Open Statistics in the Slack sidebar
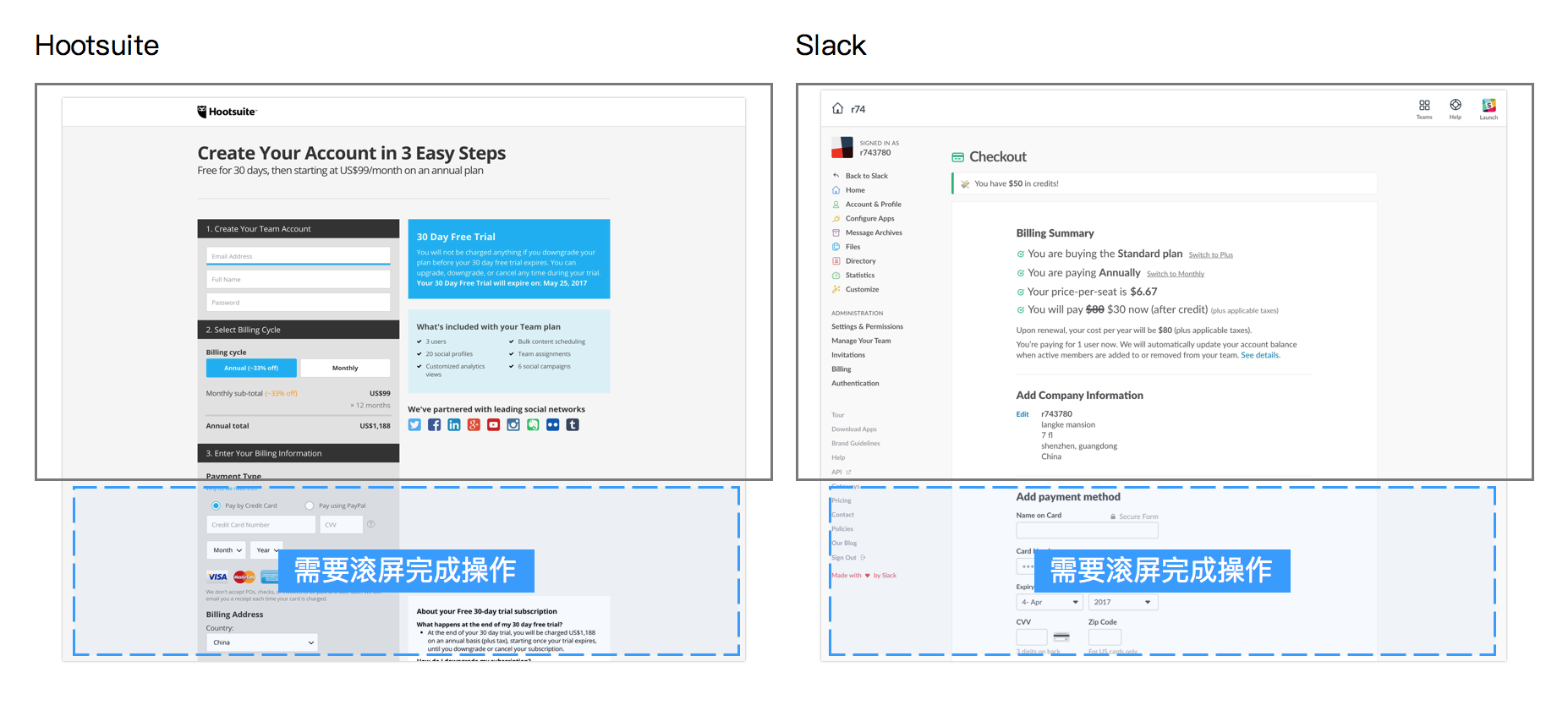 [860, 276]
